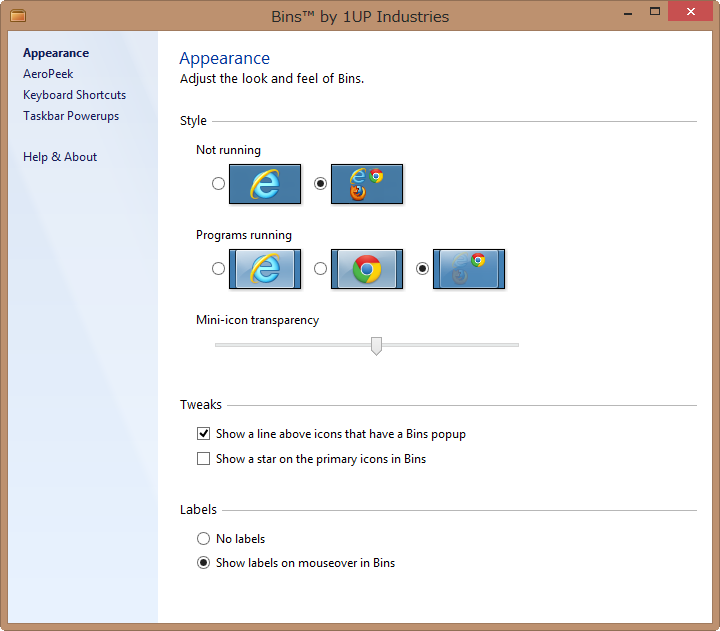Screen dimensions: 720x631
Task: Maximize the Bins settings window
Action: tap(655, 12)
